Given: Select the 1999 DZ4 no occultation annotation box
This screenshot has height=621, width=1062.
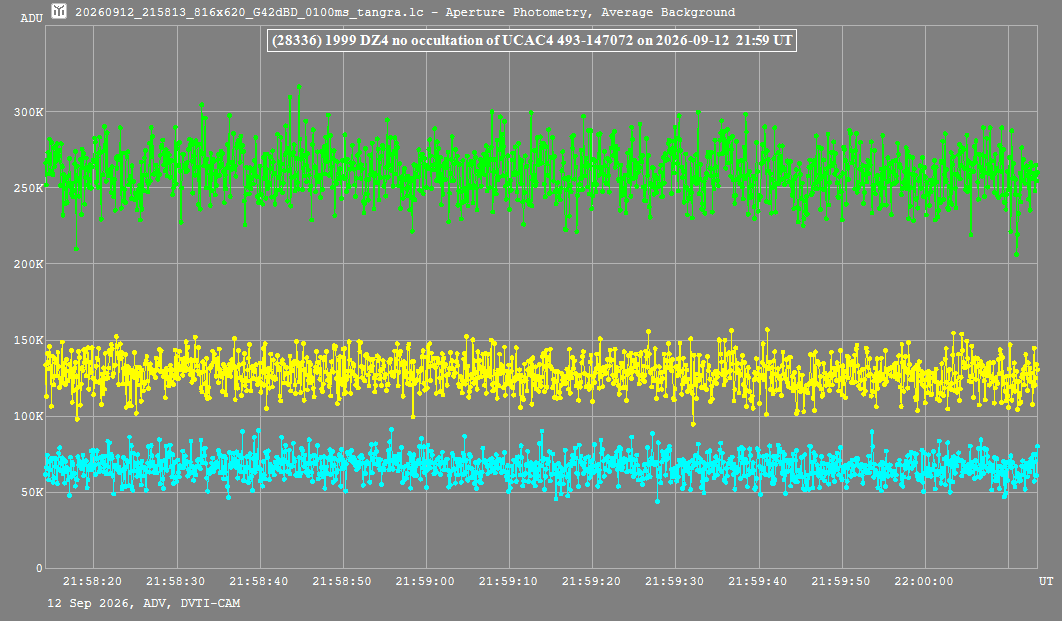Looking at the screenshot, I should (x=532, y=40).
